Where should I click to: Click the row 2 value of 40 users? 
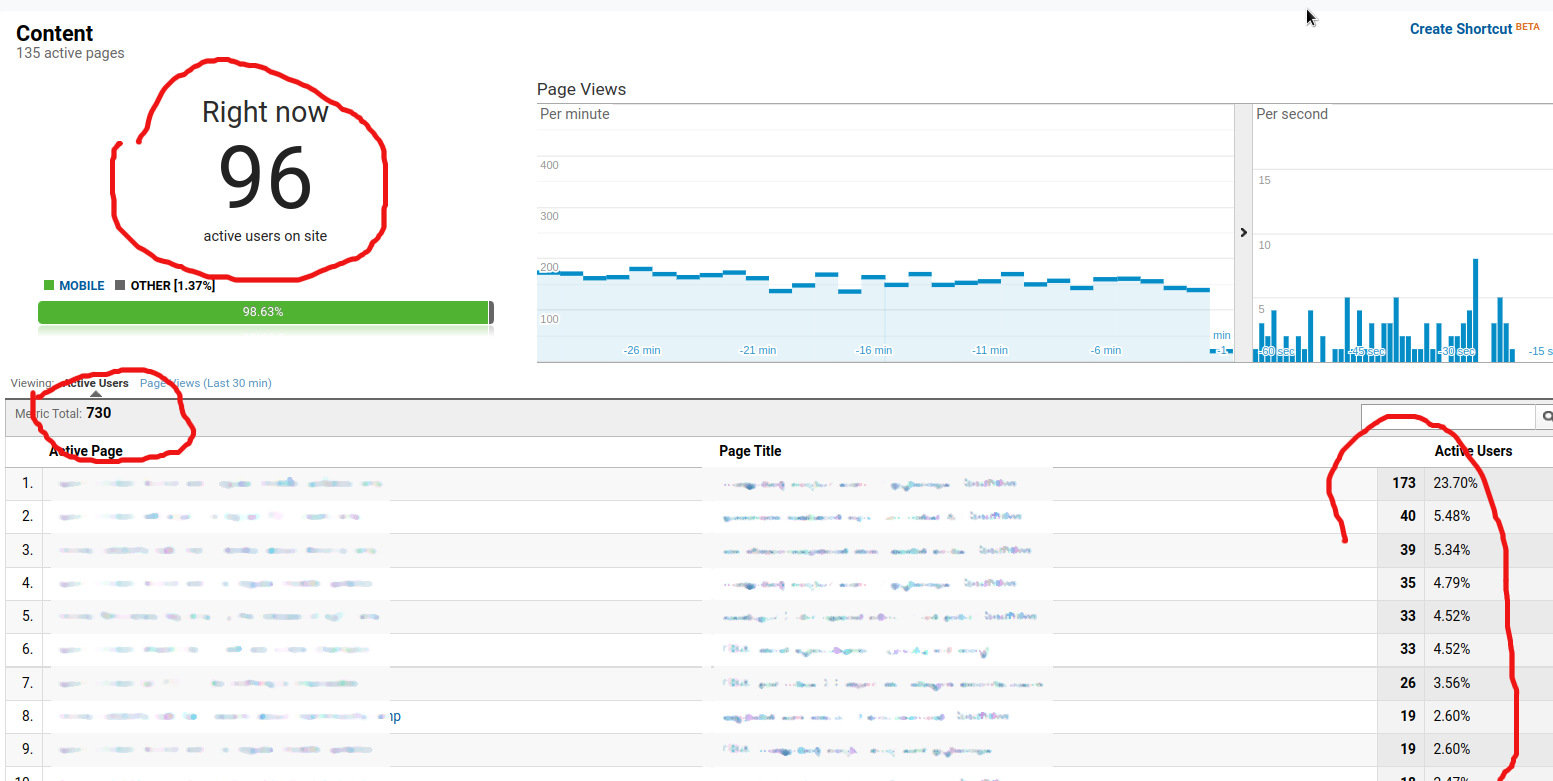1407,516
